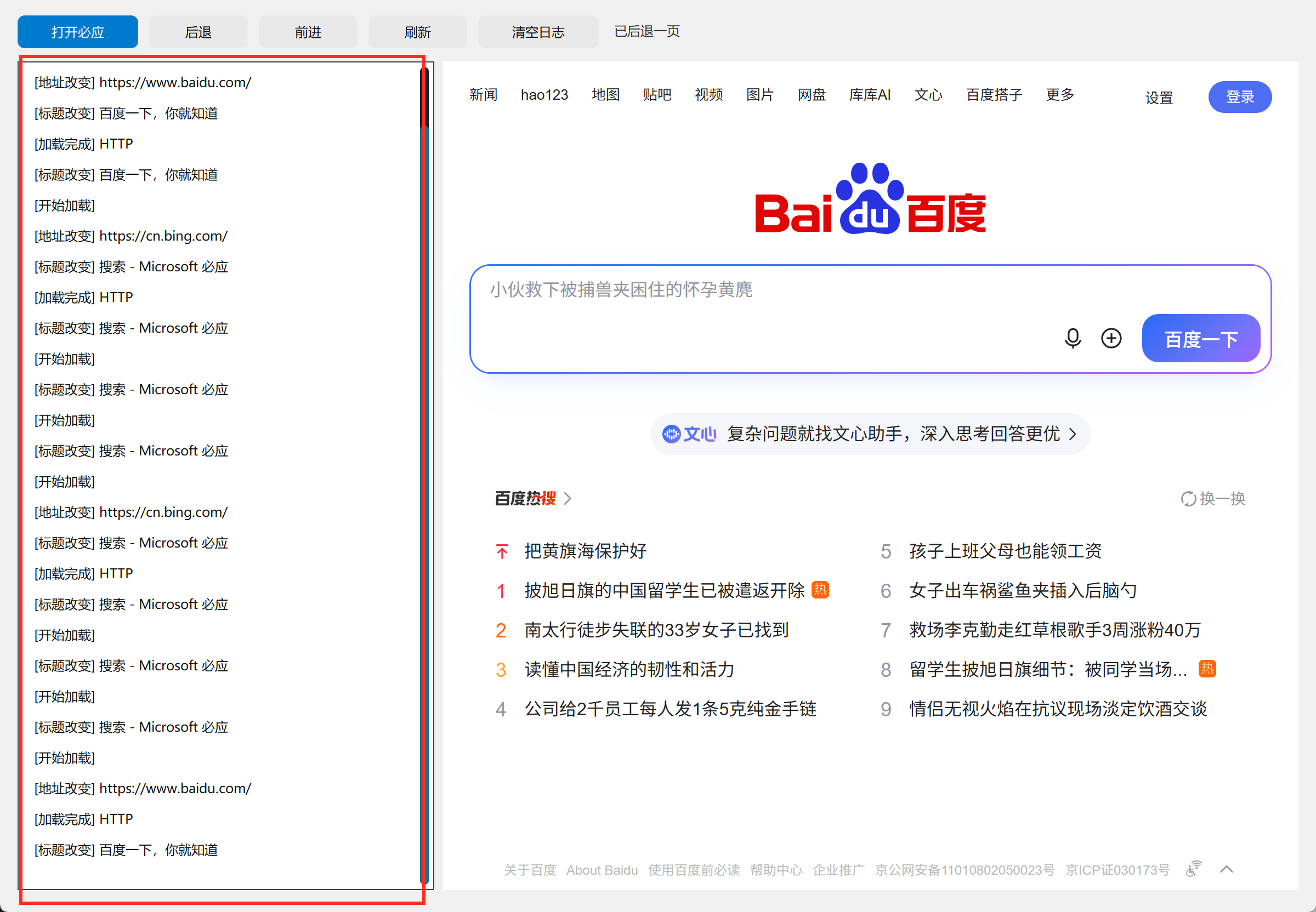
Task: Open hot search 南太行徒步失联的33岁女子已找到
Action: [656, 630]
